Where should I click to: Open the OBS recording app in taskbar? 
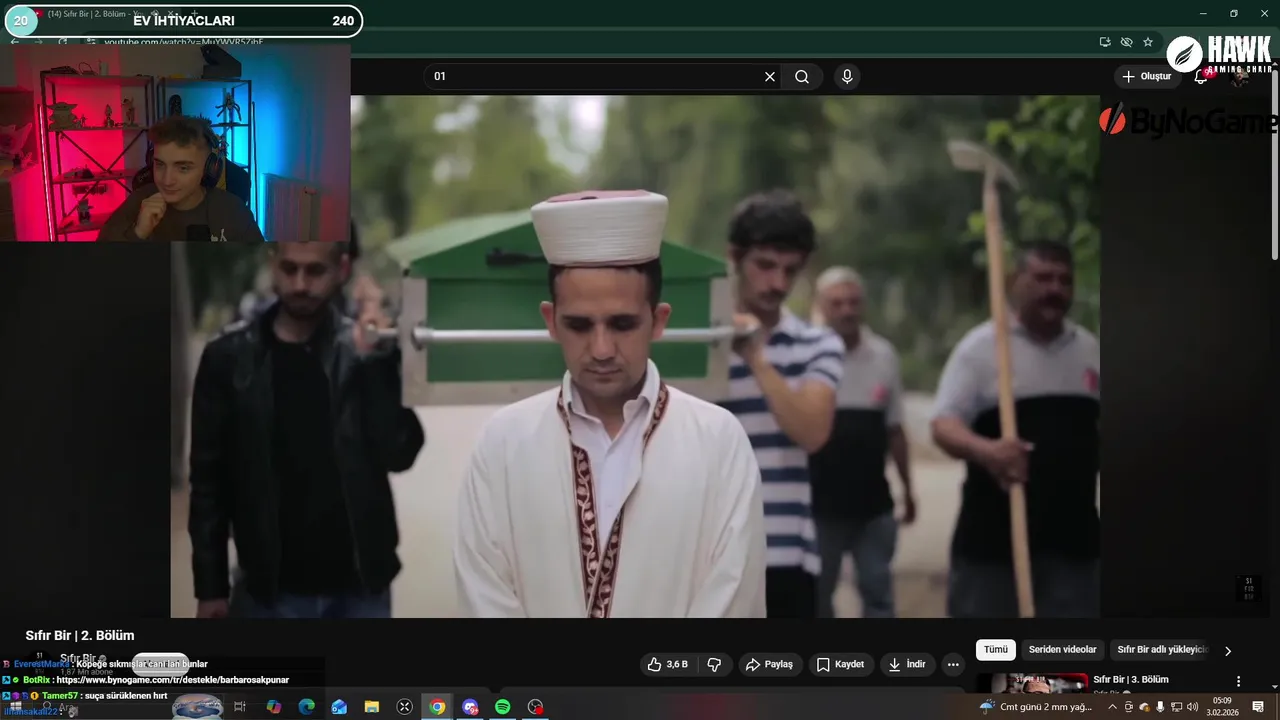(536, 707)
